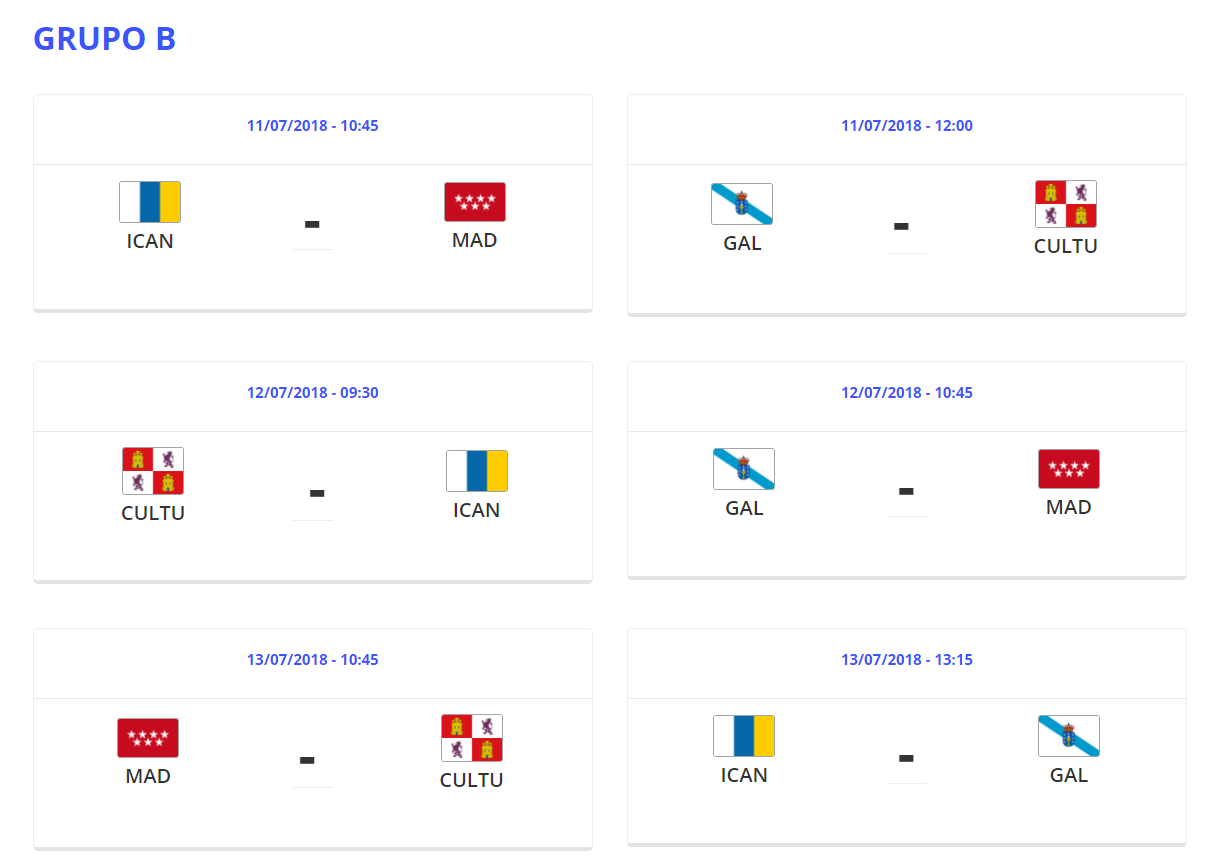This screenshot has height=856, width=1206.
Task: Open the 11/07/2018 - 10:45 match date
Action: click(x=313, y=126)
